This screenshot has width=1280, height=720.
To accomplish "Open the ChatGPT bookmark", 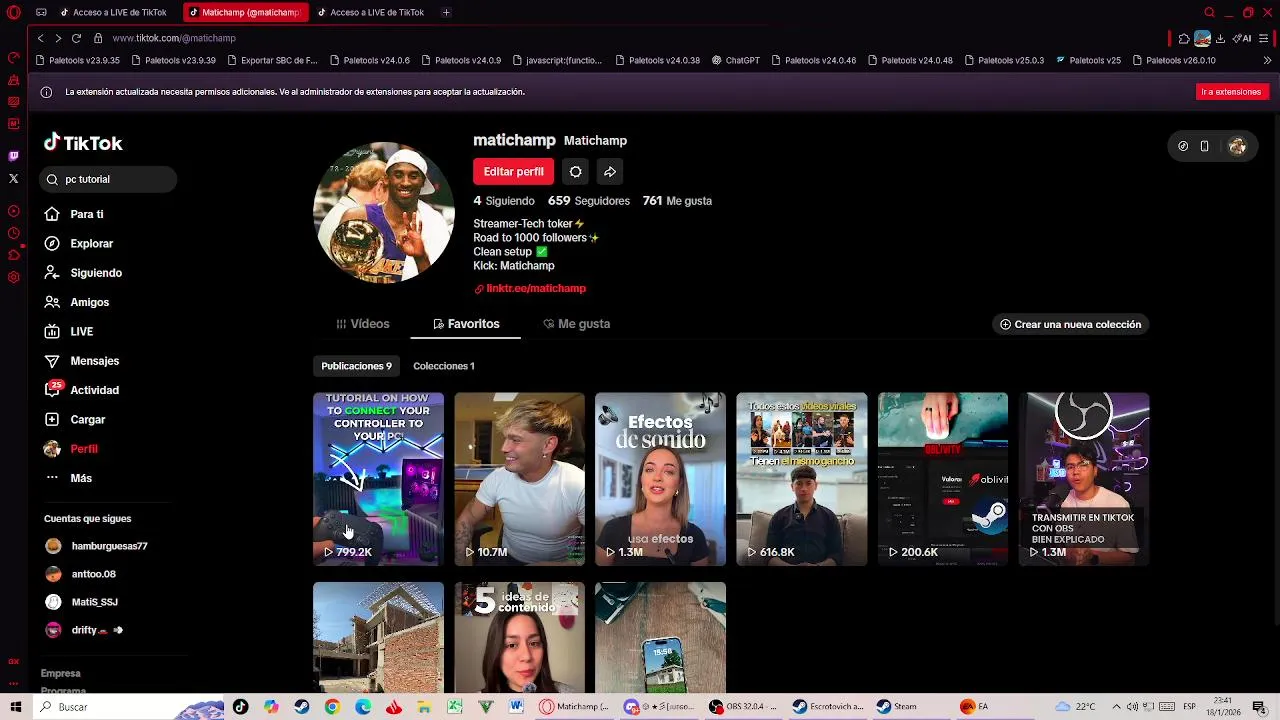I will tap(736, 60).
